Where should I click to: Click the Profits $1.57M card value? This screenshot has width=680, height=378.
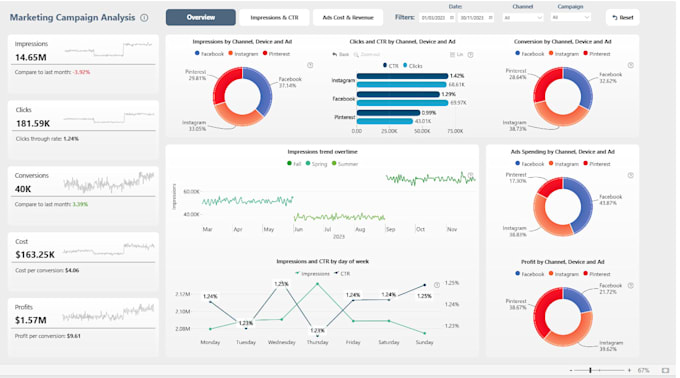(x=30, y=320)
